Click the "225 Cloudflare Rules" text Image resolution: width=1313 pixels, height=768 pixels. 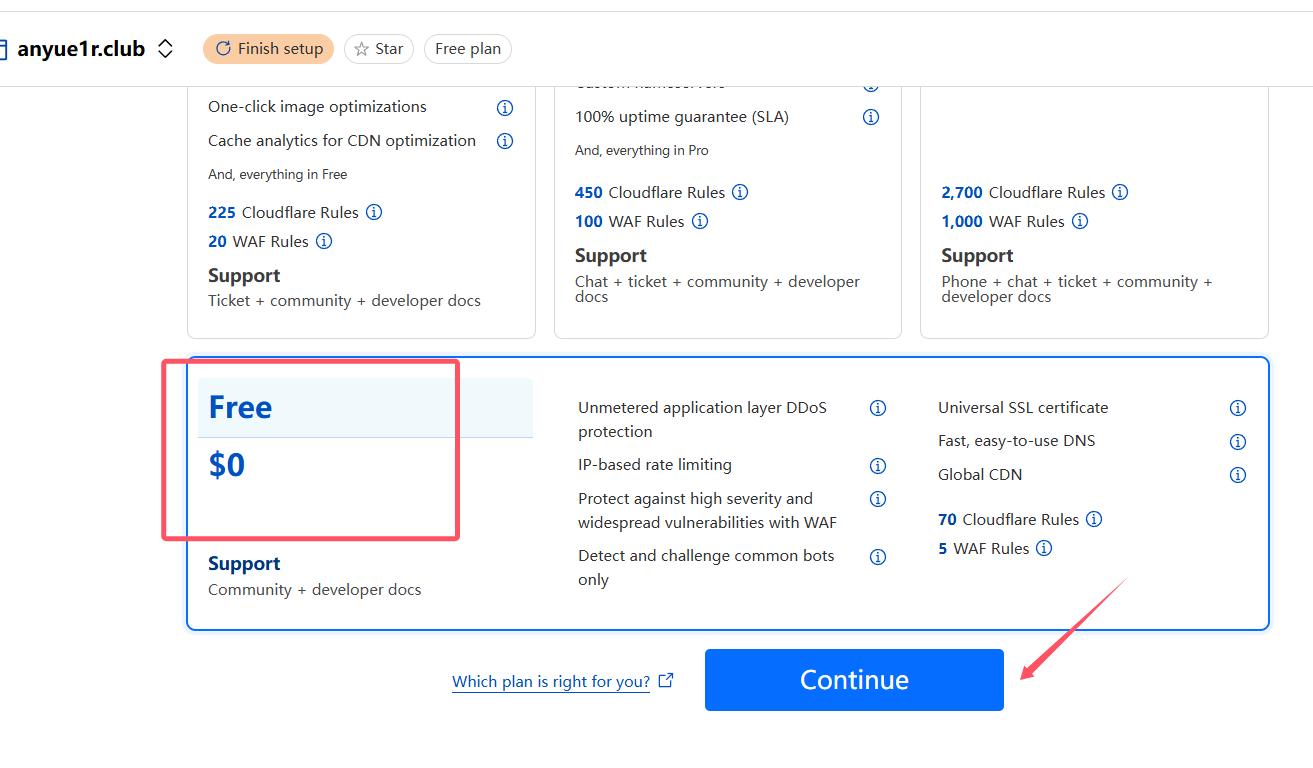coord(283,212)
